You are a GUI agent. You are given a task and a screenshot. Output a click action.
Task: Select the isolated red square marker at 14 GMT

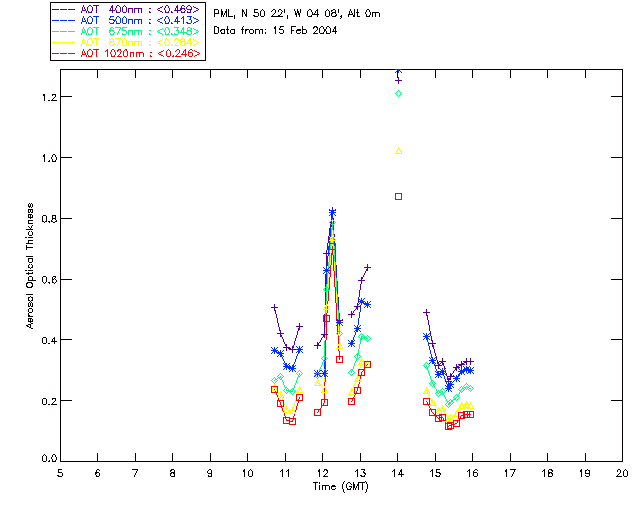coord(398,197)
